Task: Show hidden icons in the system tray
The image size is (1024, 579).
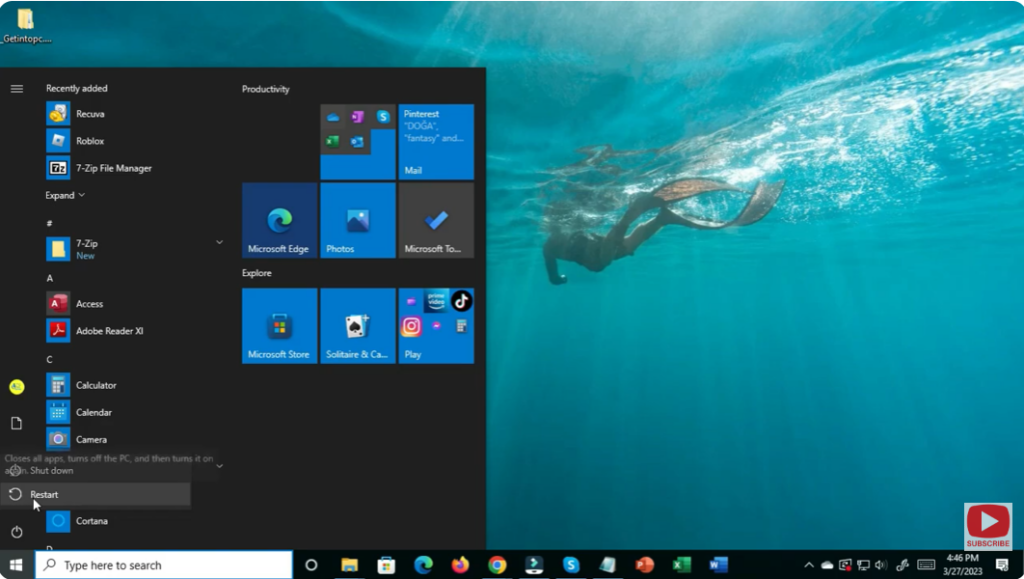Action: (x=808, y=564)
